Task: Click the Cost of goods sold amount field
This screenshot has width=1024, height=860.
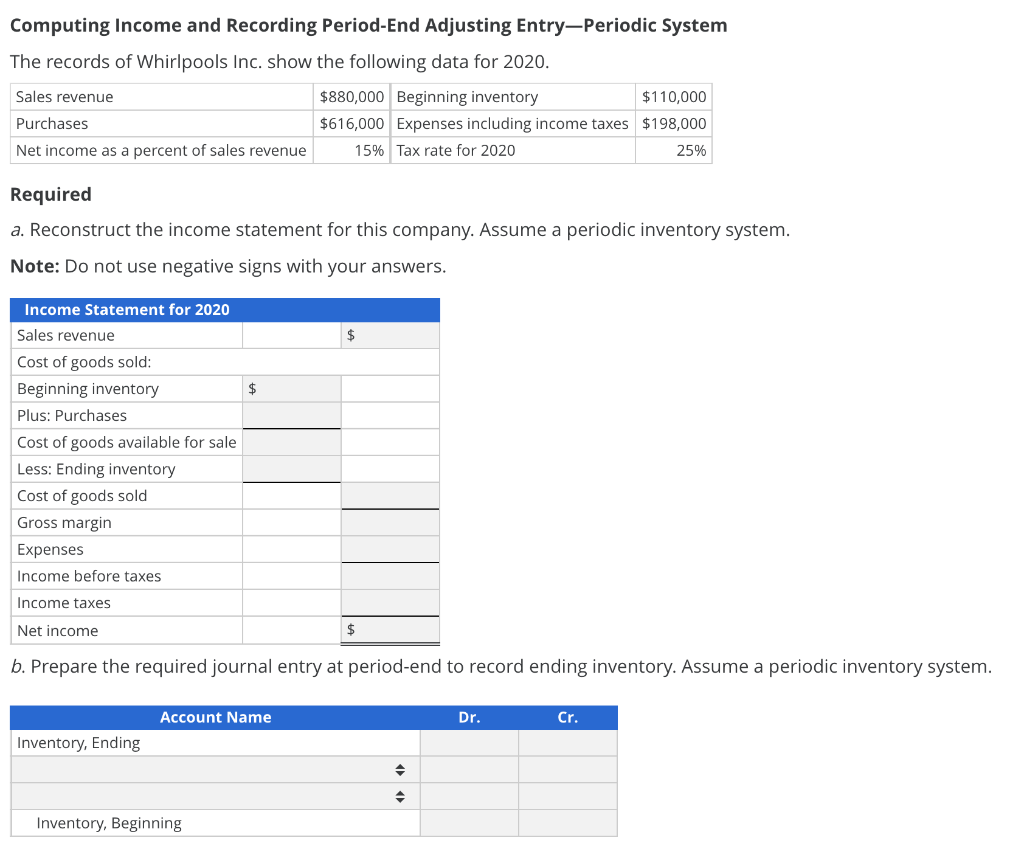Action: pos(390,495)
